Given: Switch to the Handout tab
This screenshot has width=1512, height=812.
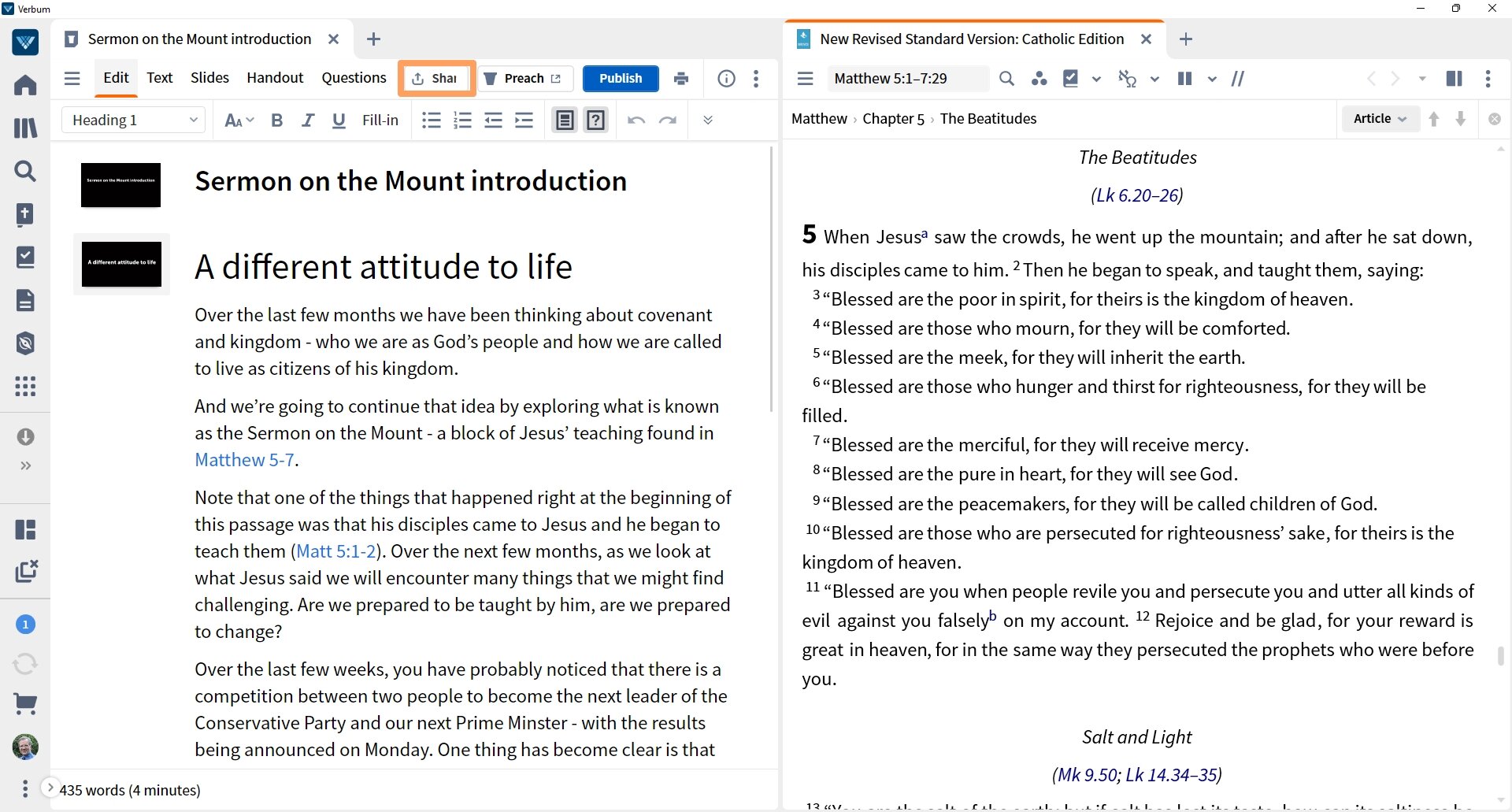Looking at the screenshot, I should (275, 78).
